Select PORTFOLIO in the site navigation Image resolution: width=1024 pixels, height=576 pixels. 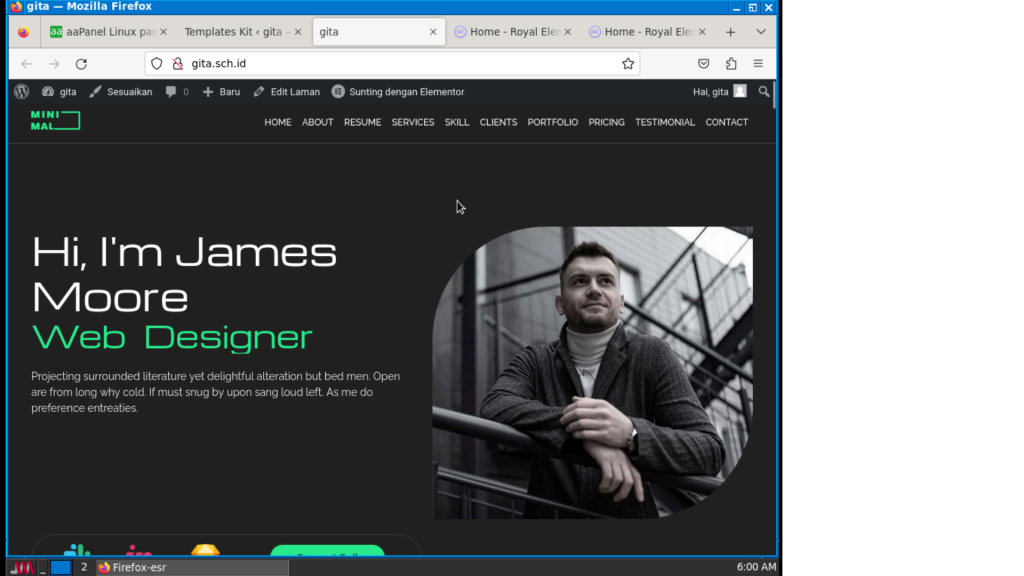[x=552, y=122]
